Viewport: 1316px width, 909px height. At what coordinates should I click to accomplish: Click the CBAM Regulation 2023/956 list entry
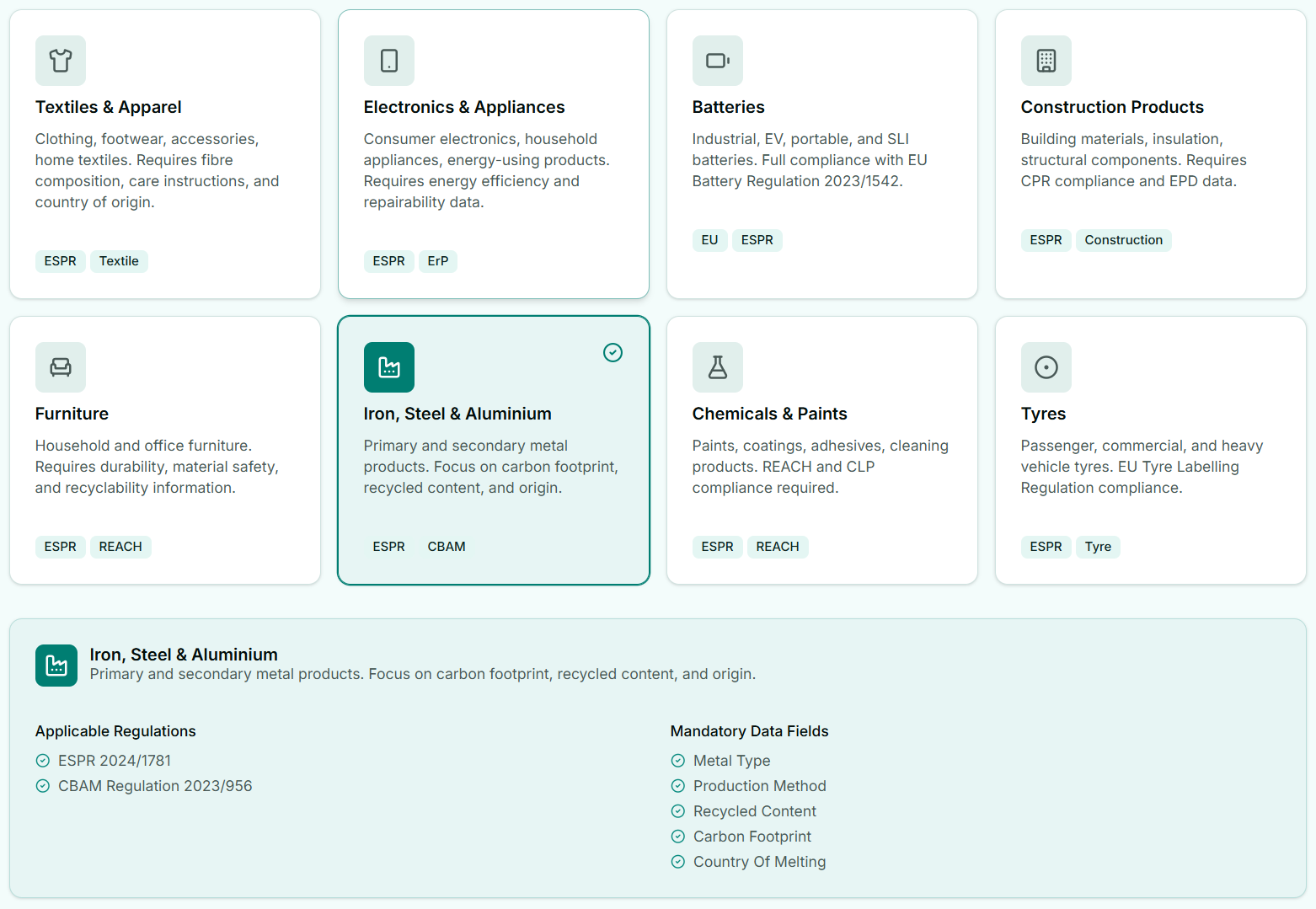[155, 785]
